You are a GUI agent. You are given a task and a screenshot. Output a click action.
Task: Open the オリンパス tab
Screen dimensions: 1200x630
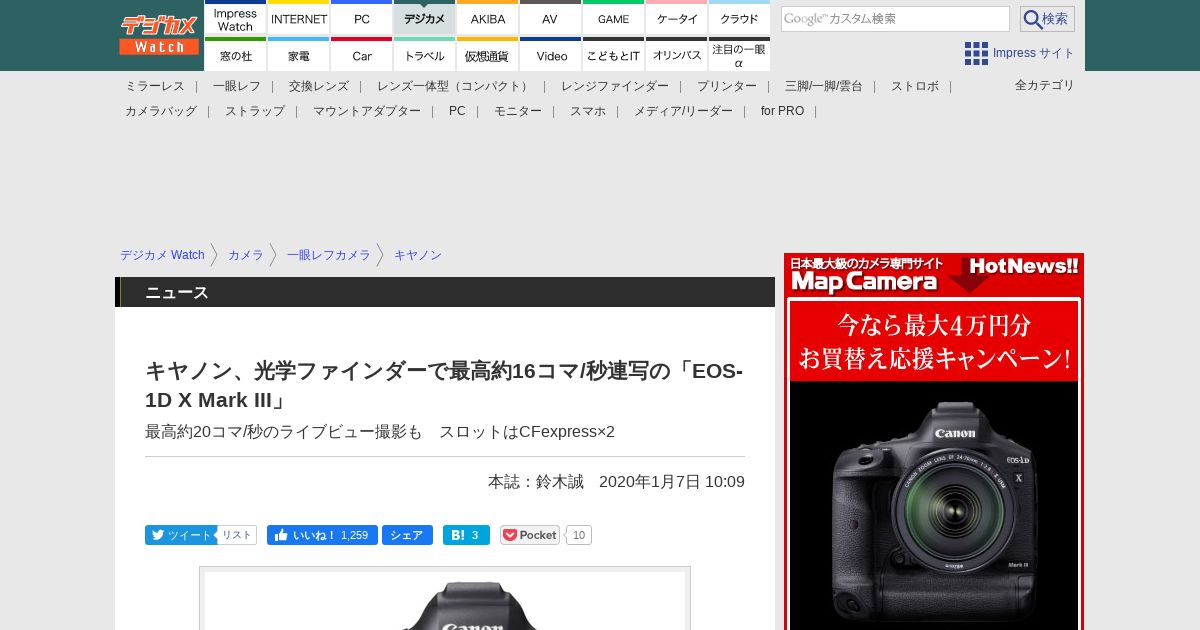(677, 55)
